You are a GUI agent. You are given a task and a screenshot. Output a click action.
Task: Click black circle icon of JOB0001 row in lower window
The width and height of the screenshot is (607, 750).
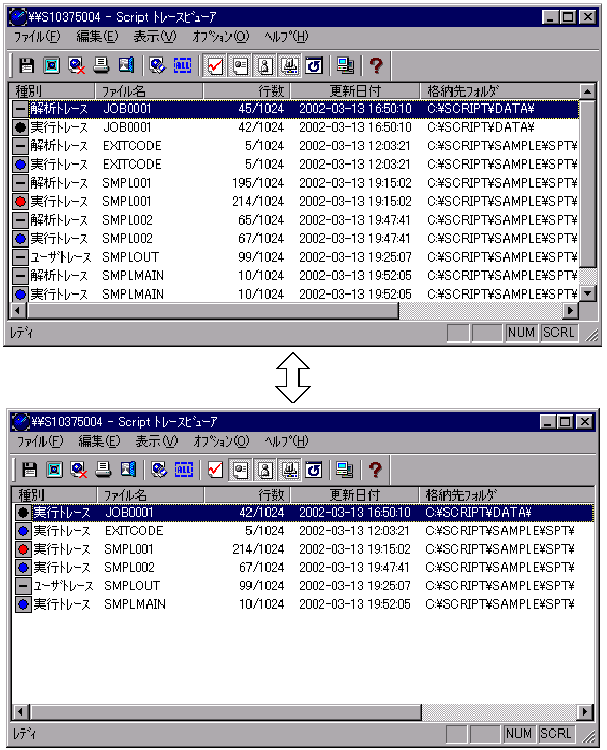[23, 512]
